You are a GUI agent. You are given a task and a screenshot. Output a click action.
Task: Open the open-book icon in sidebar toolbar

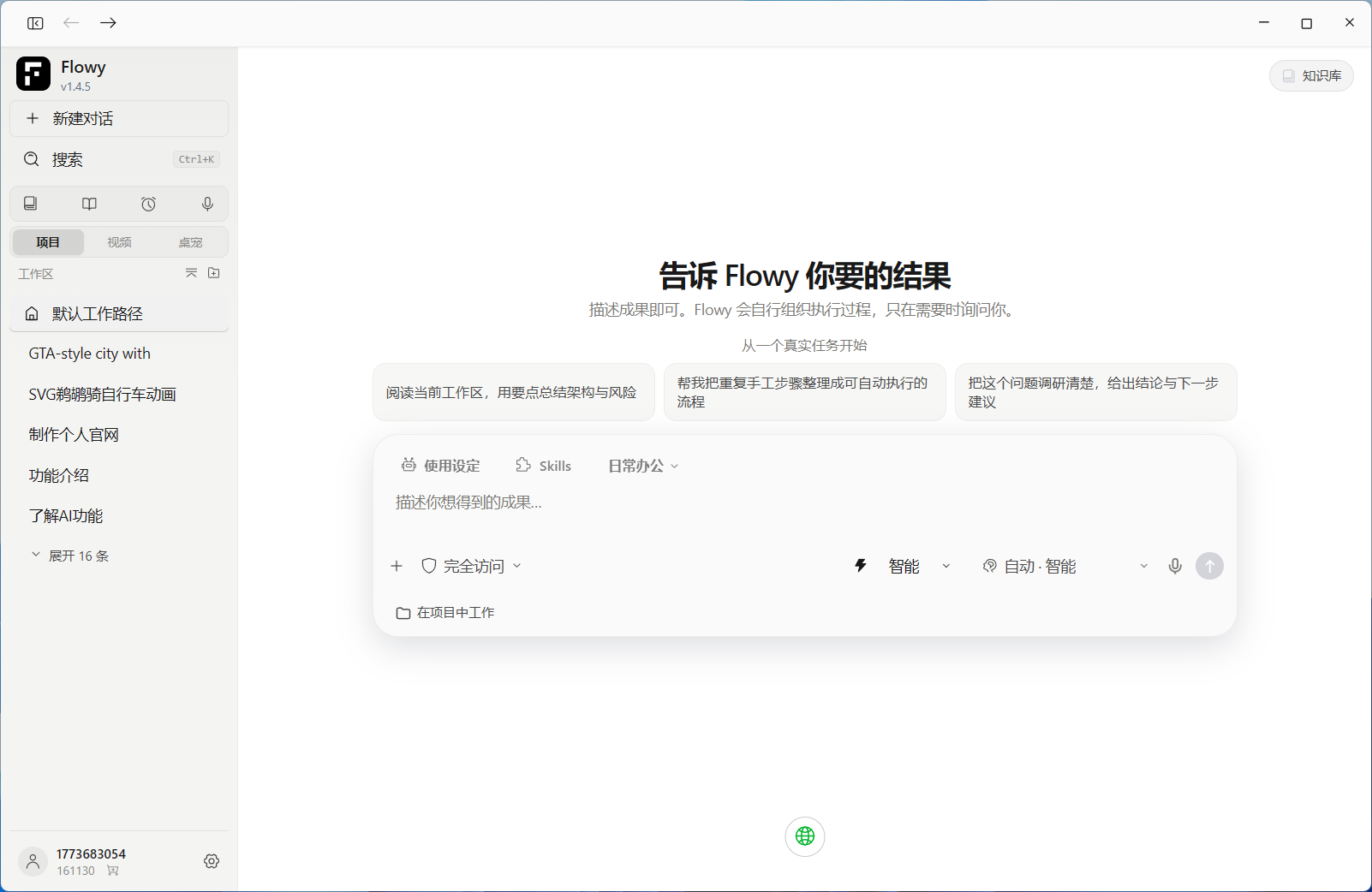pos(89,204)
